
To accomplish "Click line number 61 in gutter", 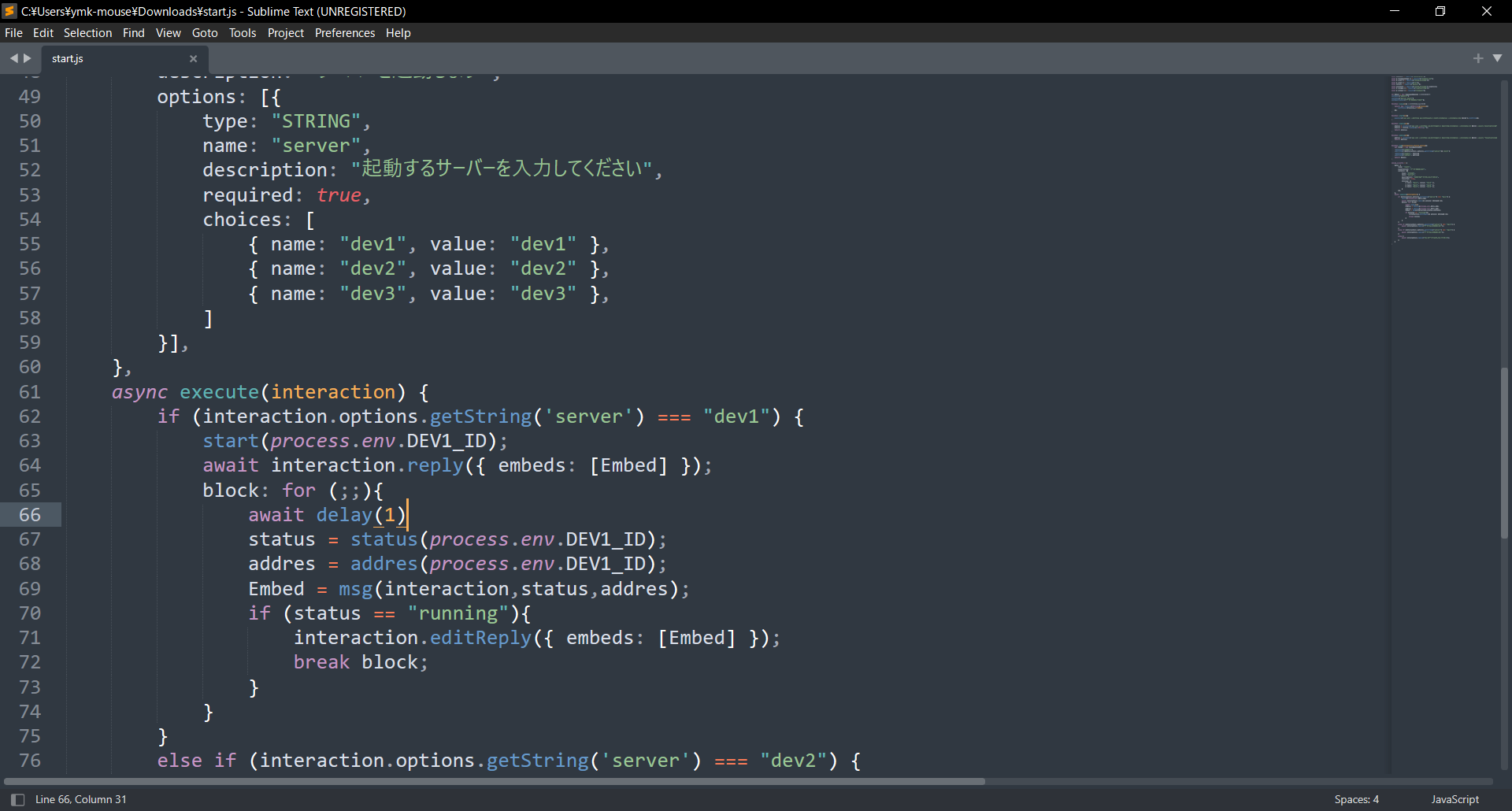I will tap(30, 392).
